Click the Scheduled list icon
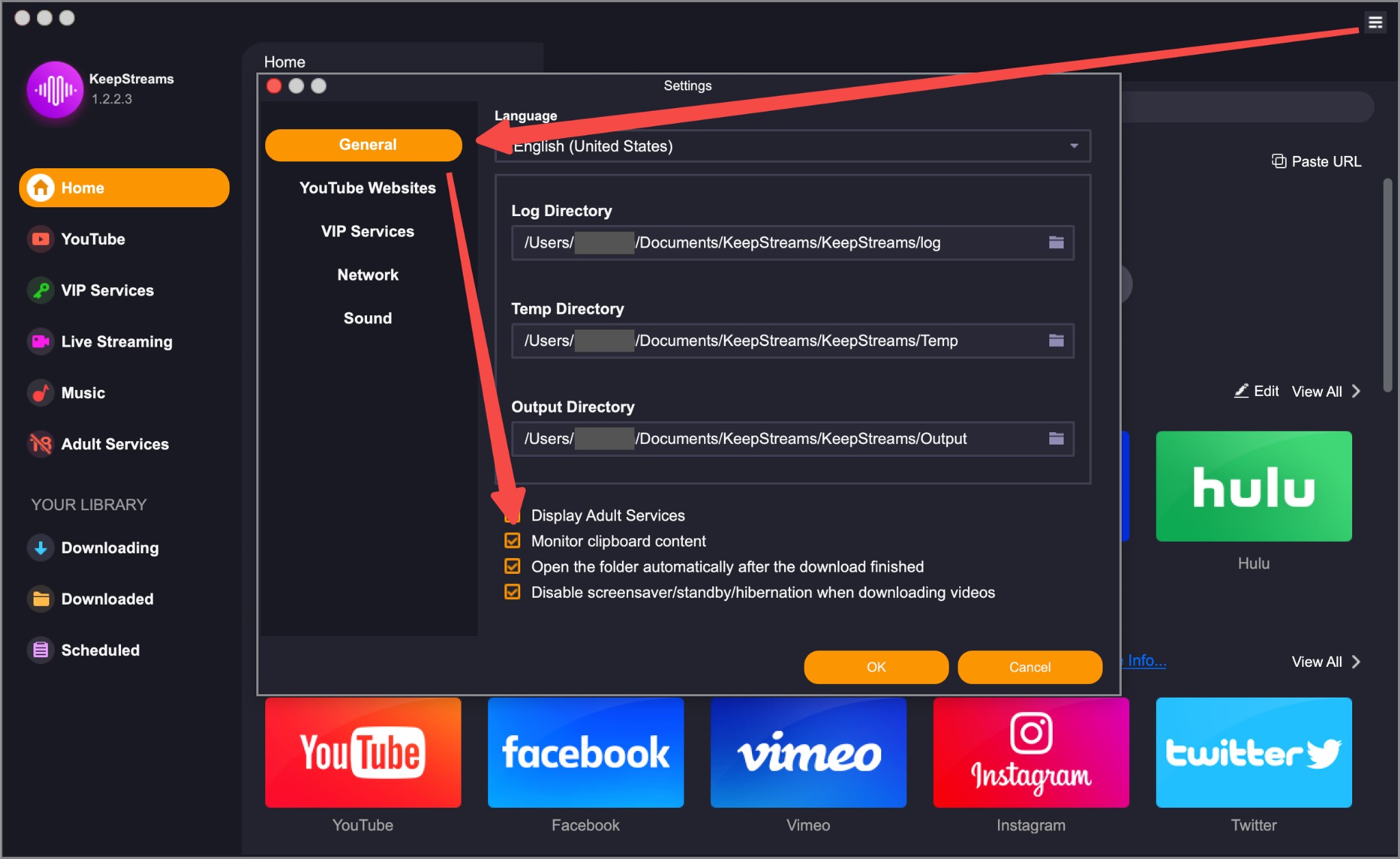The width and height of the screenshot is (1400, 859). (x=41, y=650)
